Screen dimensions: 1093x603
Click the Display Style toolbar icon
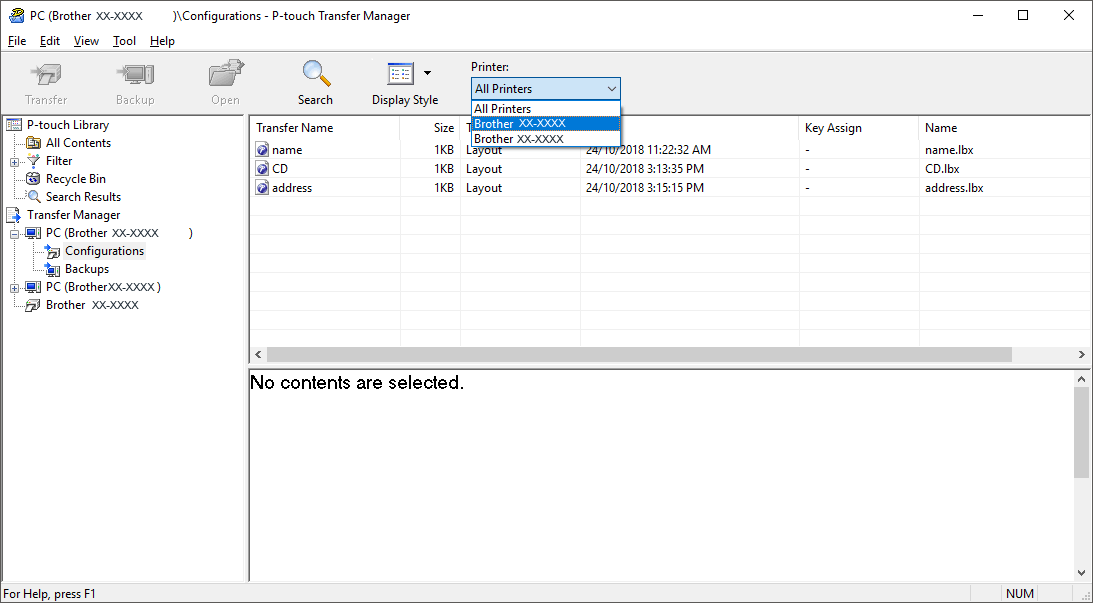click(400, 75)
